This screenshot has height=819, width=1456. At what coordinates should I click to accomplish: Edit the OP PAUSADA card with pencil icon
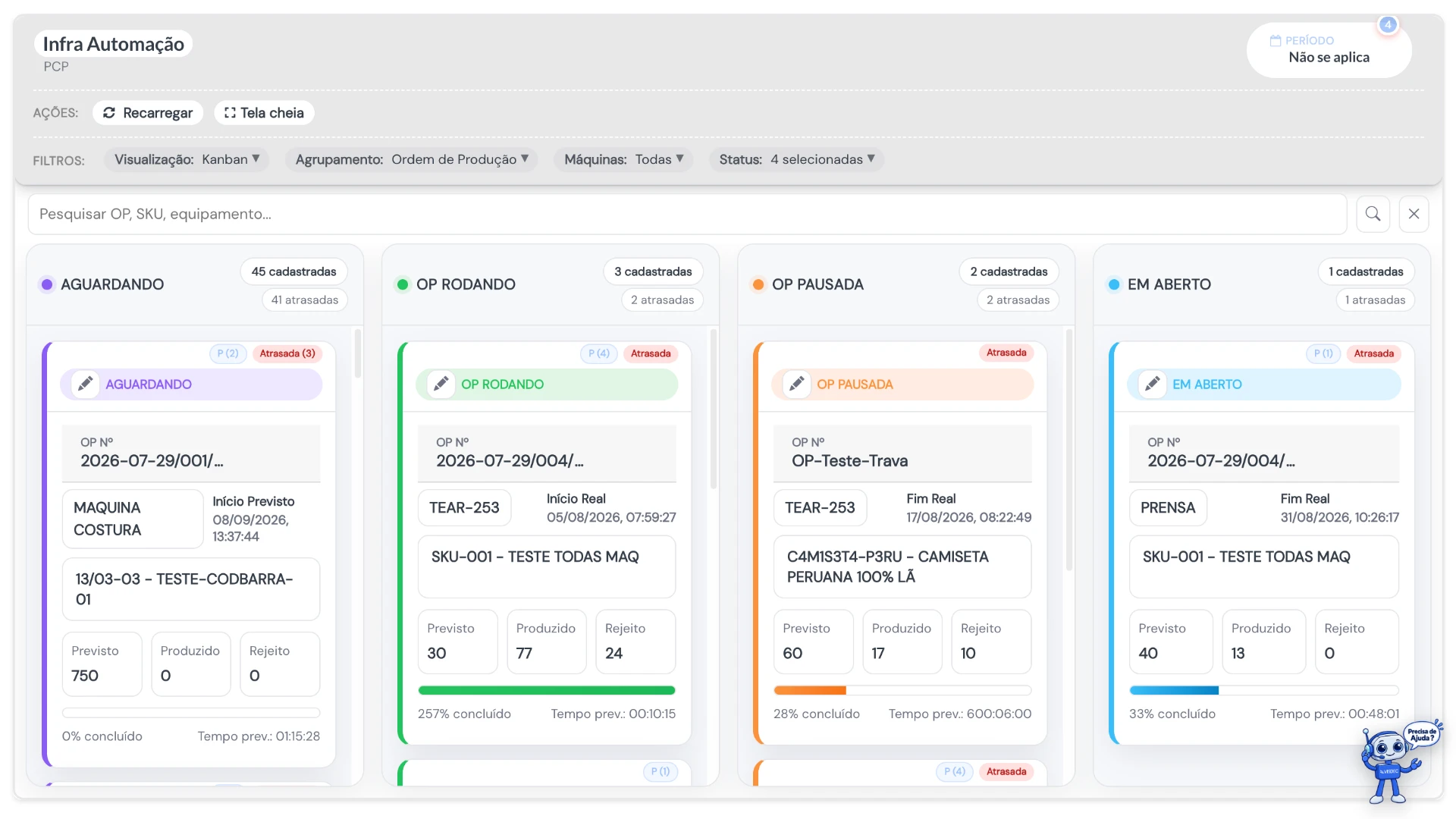(x=797, y=384)
